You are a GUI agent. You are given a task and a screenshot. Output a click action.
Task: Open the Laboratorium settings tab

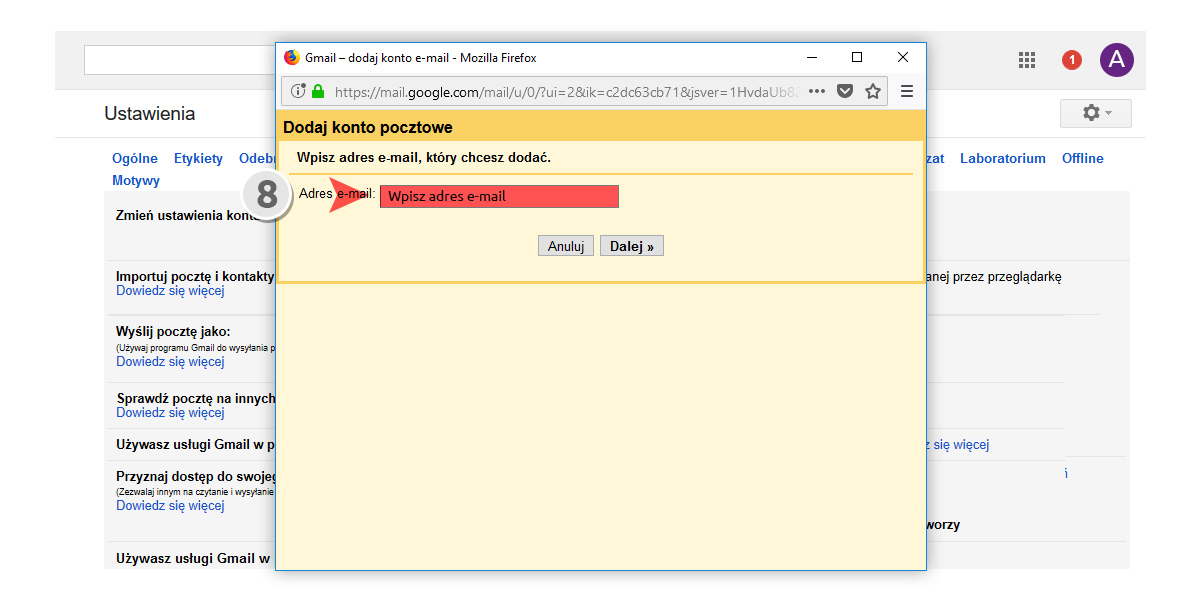click(1003, 159)
